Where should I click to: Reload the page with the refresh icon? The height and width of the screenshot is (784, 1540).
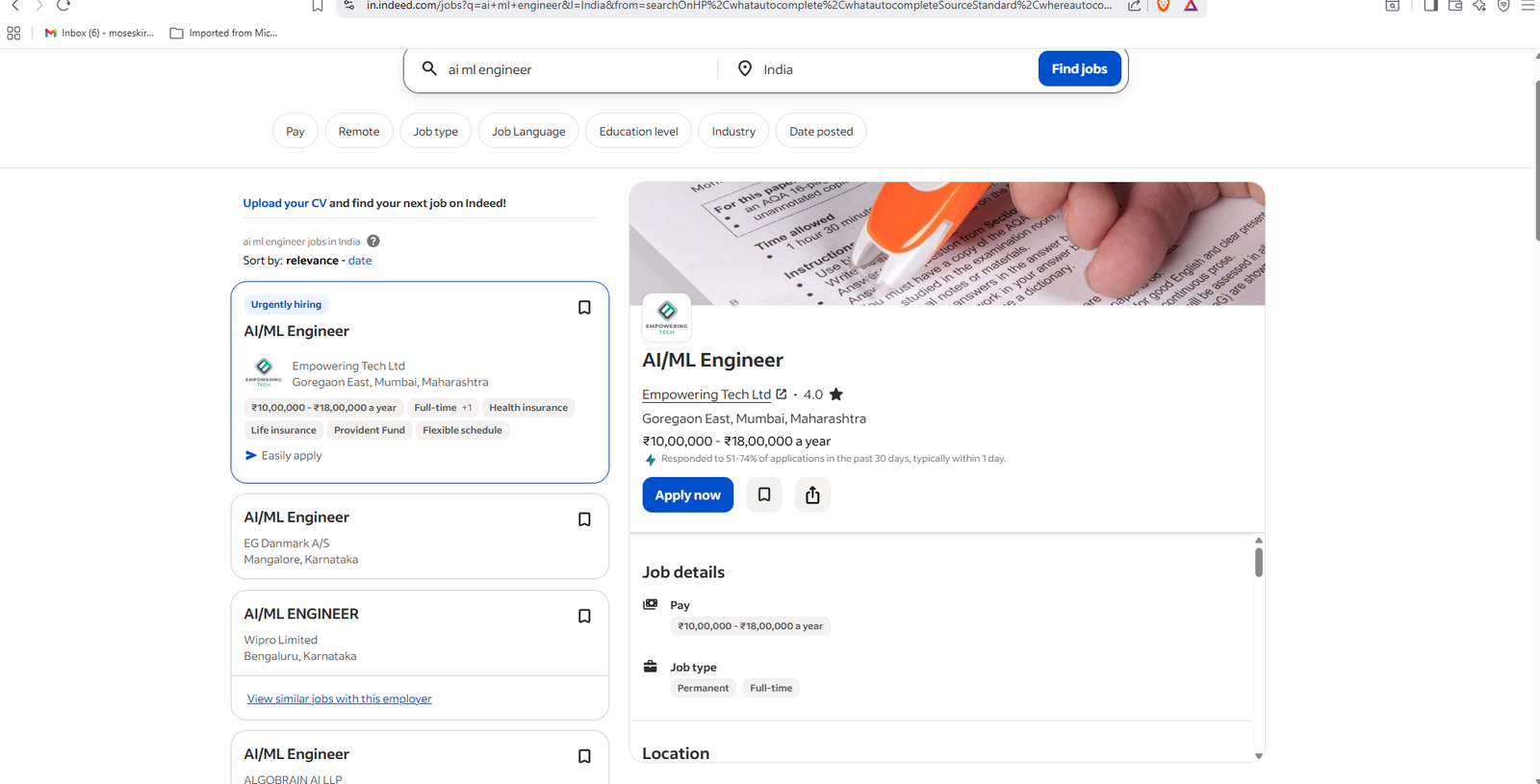tap(64, 6)
